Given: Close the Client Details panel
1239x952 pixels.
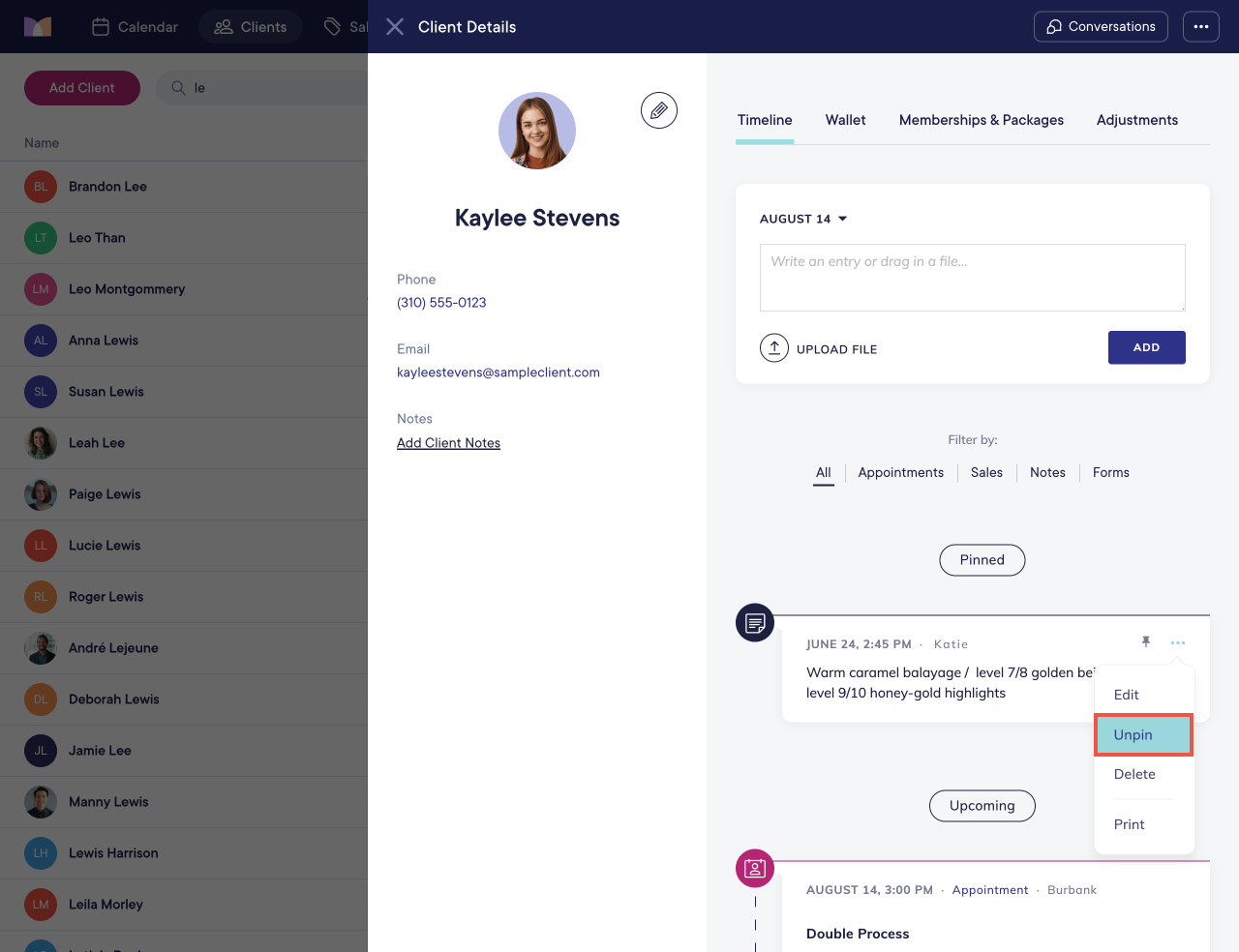Looking at the screenshot, I should (395, 27).
